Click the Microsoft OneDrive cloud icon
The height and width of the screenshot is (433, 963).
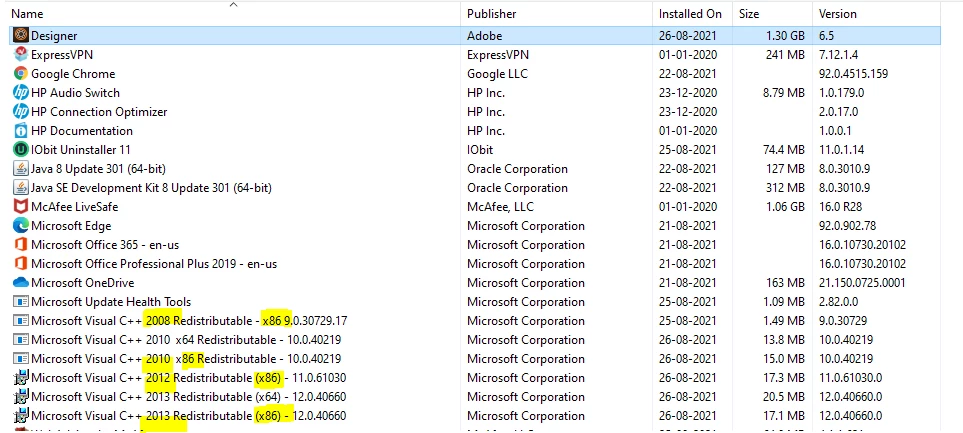click(x=21, y=283)
